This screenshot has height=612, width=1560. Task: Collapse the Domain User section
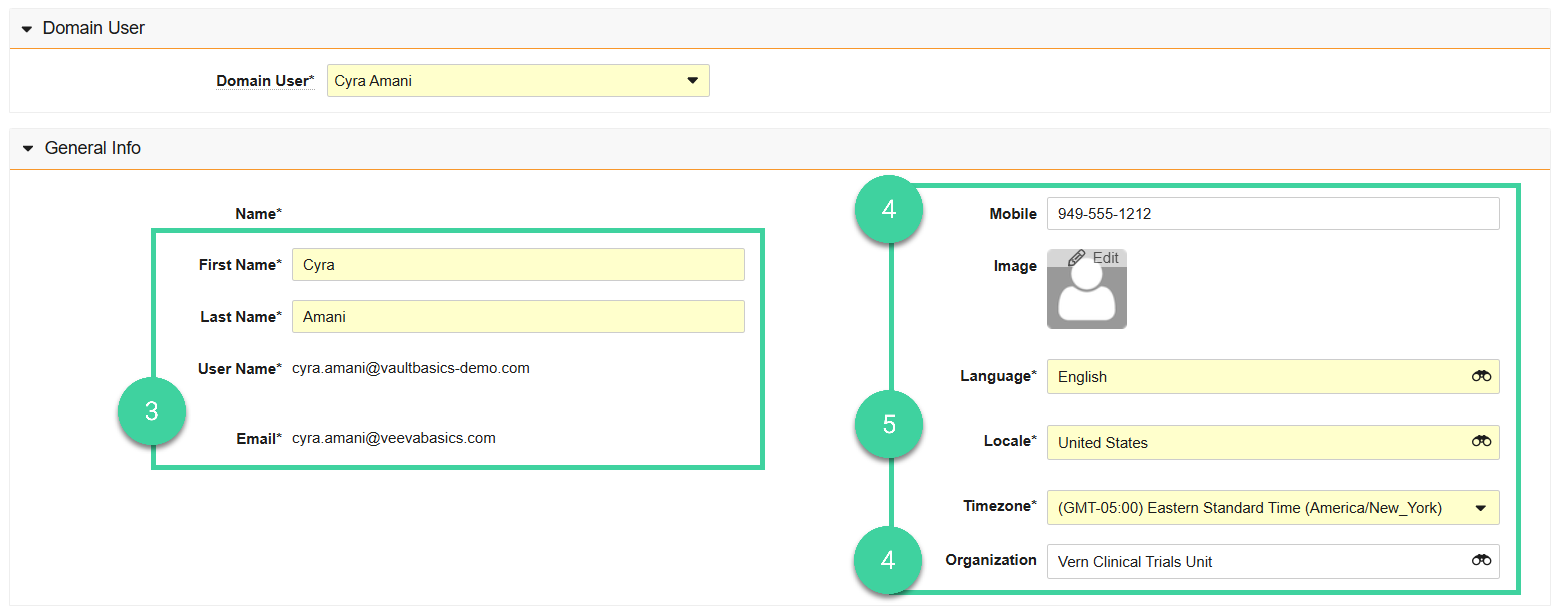tap(27, 29)
